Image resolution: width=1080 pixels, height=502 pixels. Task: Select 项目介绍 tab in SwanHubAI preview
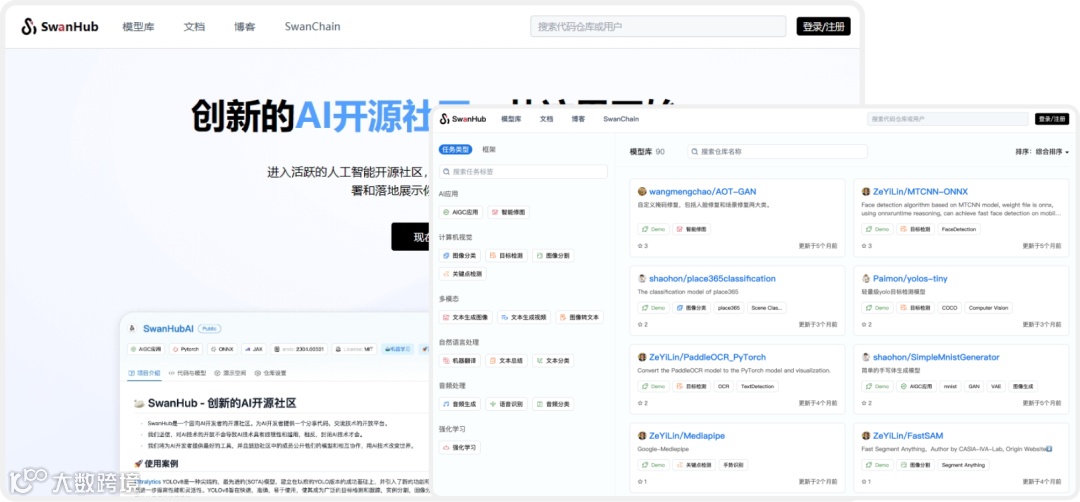tap(145, 373)
